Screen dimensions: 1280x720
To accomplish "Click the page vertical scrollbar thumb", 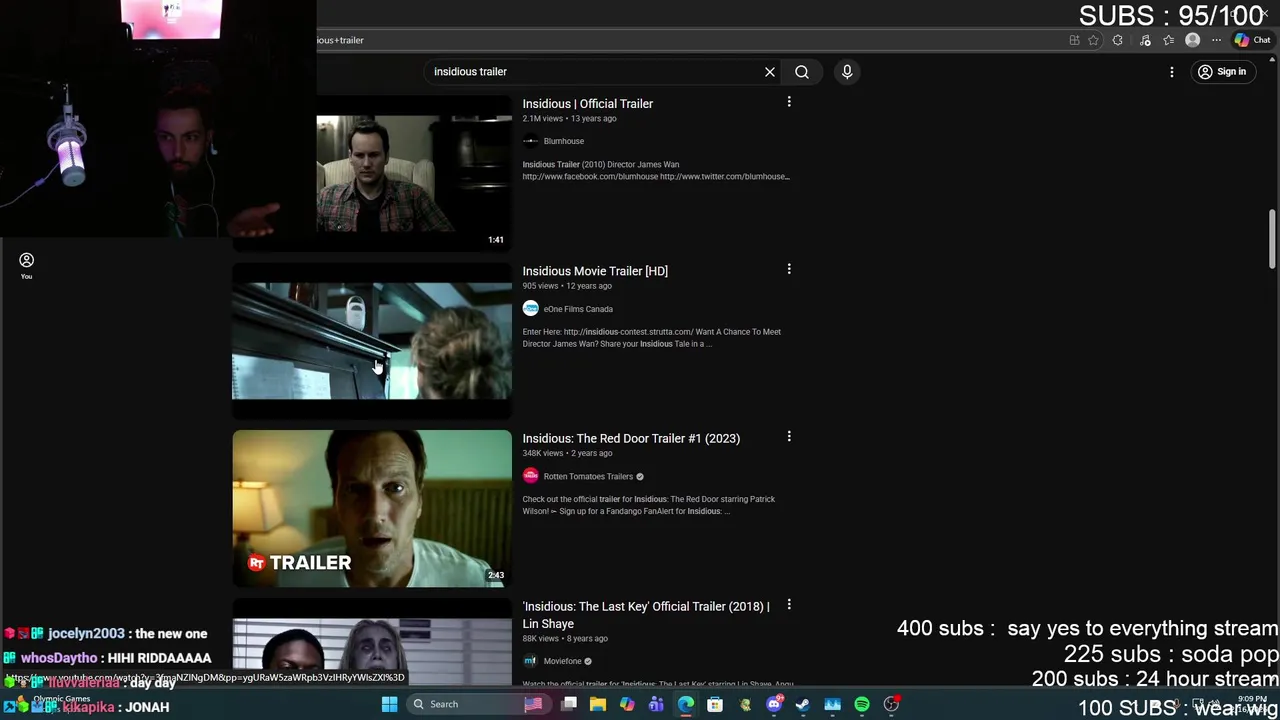I will 1272,238.
